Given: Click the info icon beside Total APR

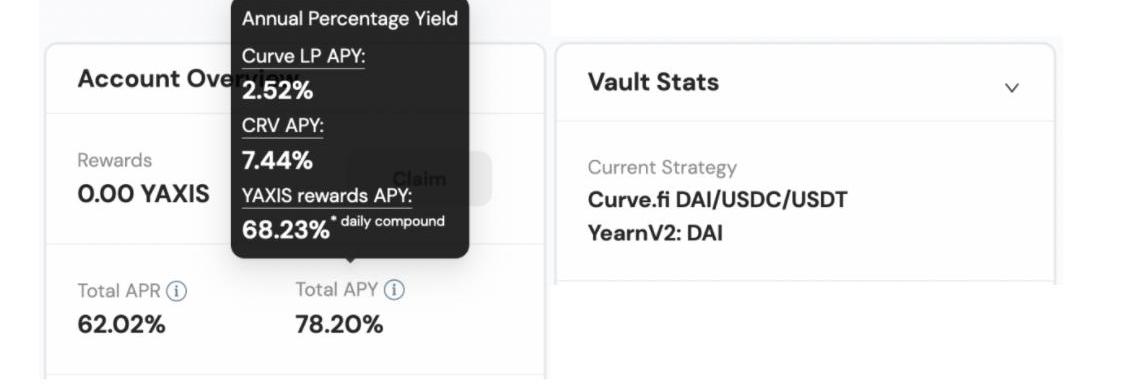Looking at the screenshot, I should click(177, 291).
